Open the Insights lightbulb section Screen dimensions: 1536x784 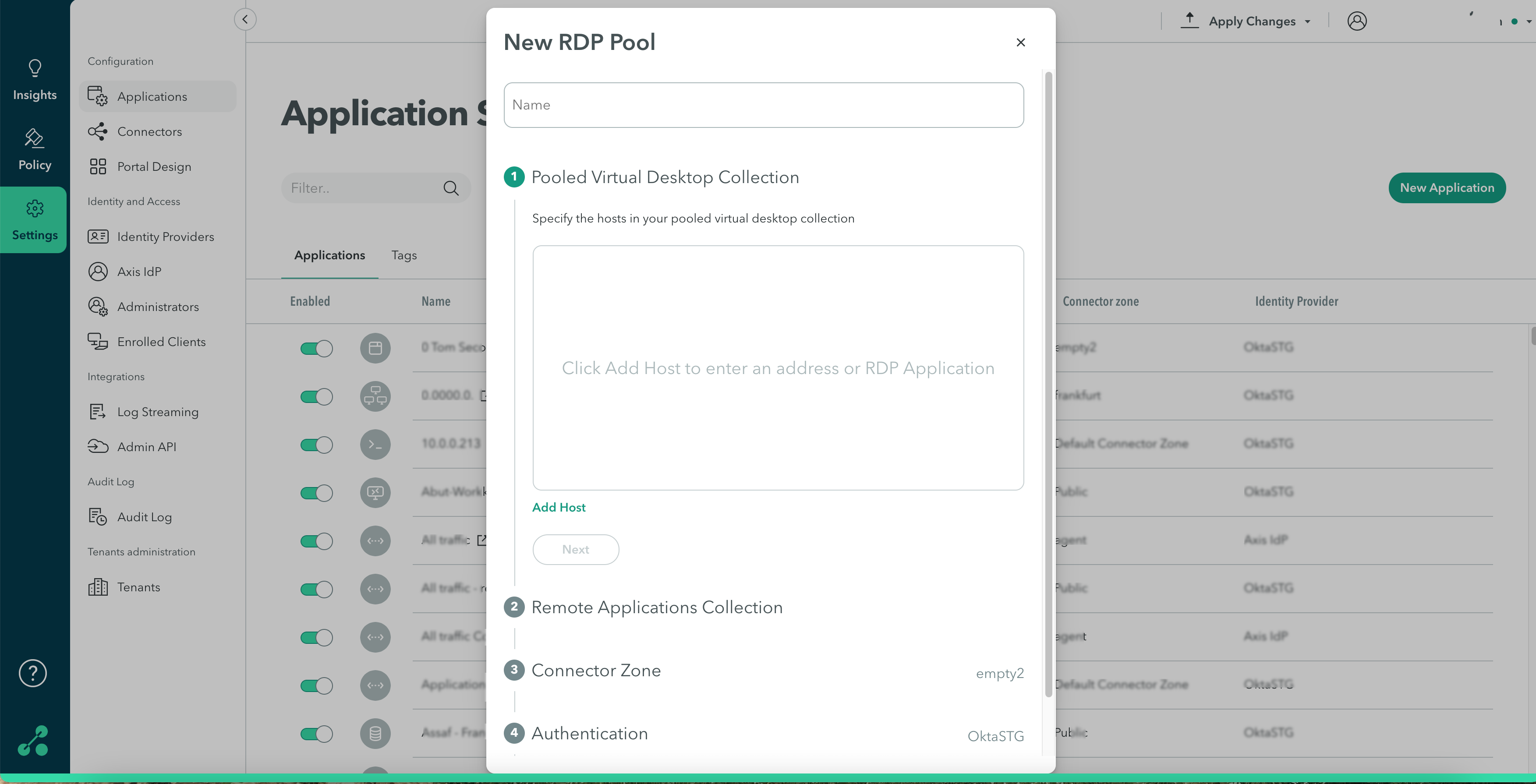tap(35, 80)
